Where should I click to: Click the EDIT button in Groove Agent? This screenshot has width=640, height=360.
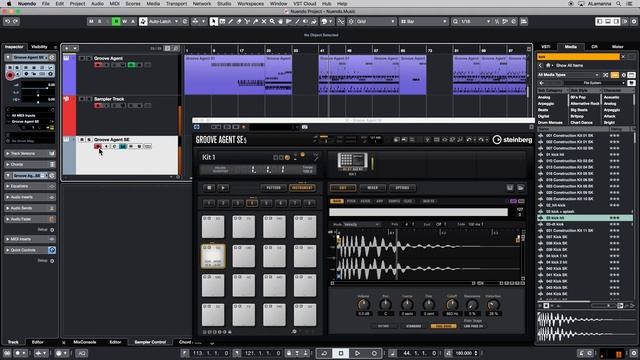[343, 188]
